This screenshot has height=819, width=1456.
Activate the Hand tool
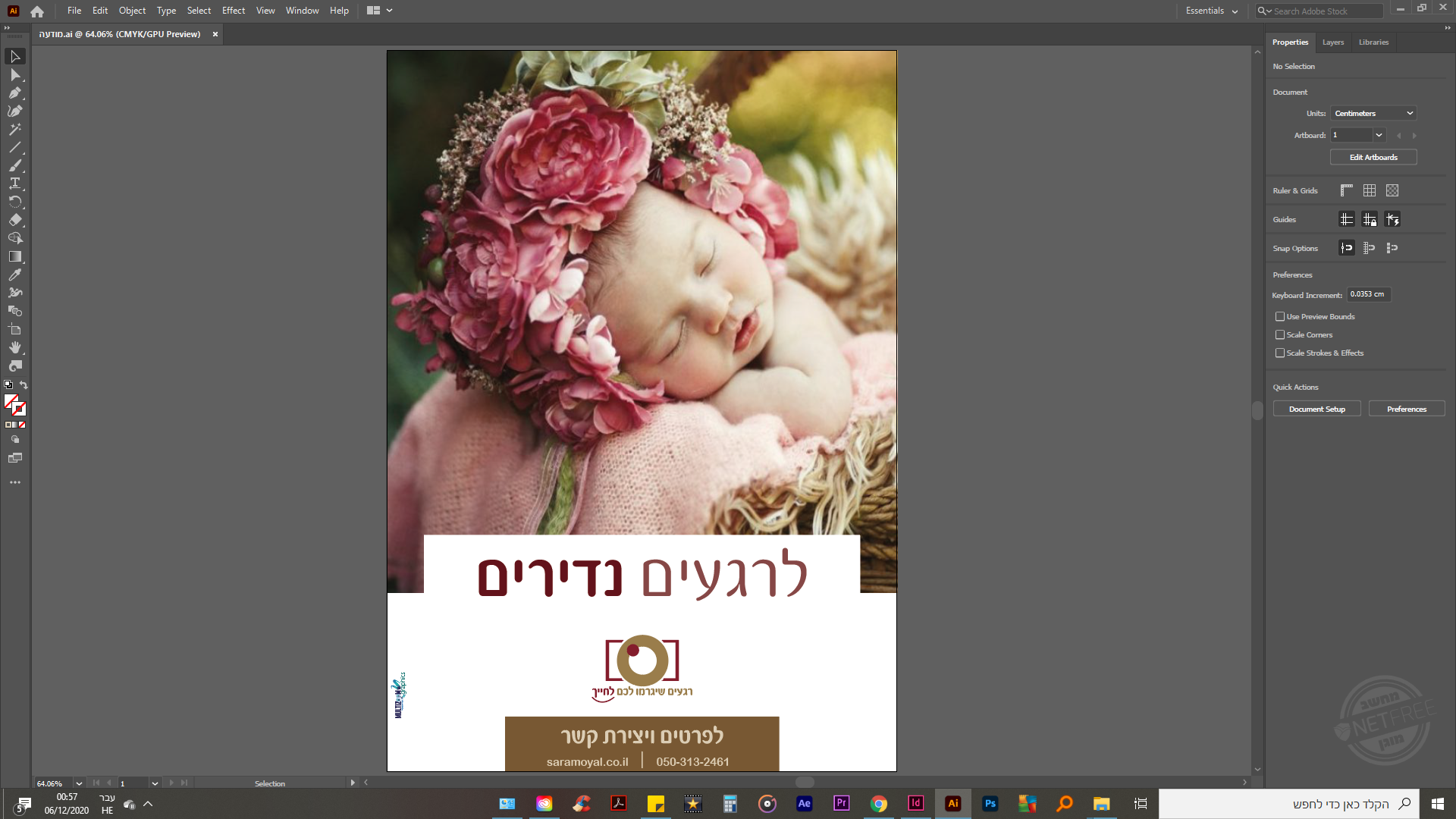point(14,347)
